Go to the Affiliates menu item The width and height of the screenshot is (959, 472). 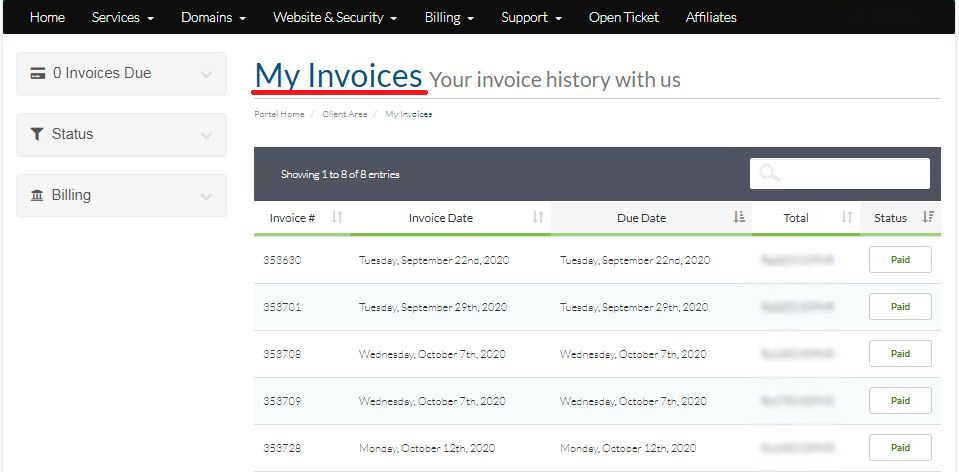pyautogui.click(x=711, y=17)
